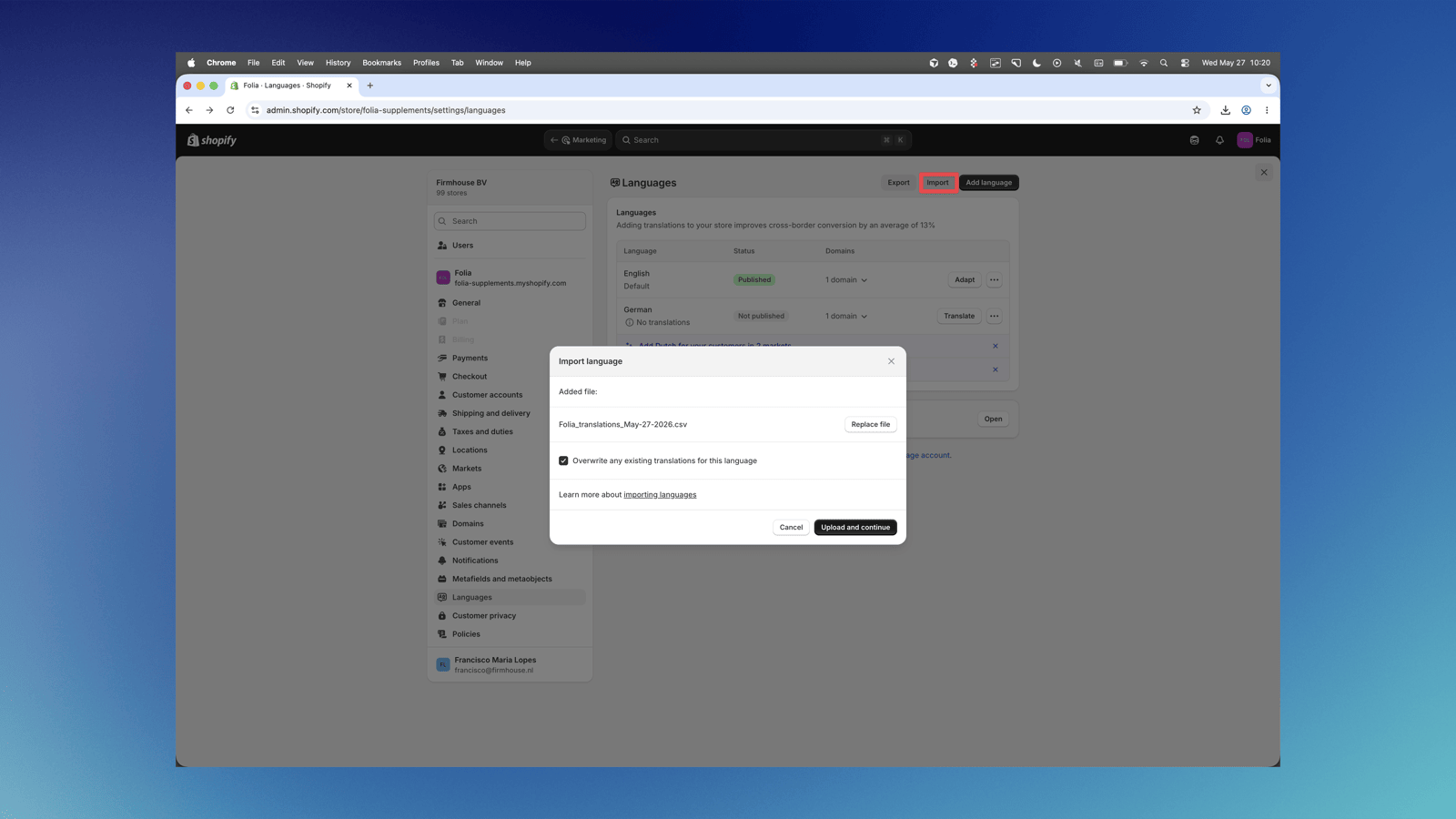Viewport: 1456px width, 819px height.
Task: Open Payments settings
Action: coord(510,359)
